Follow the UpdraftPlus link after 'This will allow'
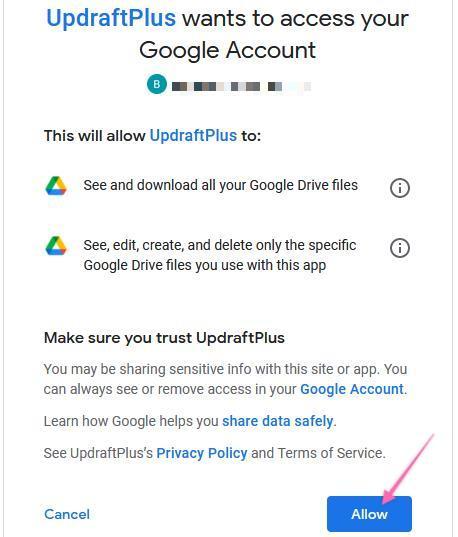The height and width of the screenshot is (537, 458). click(193, 136)
